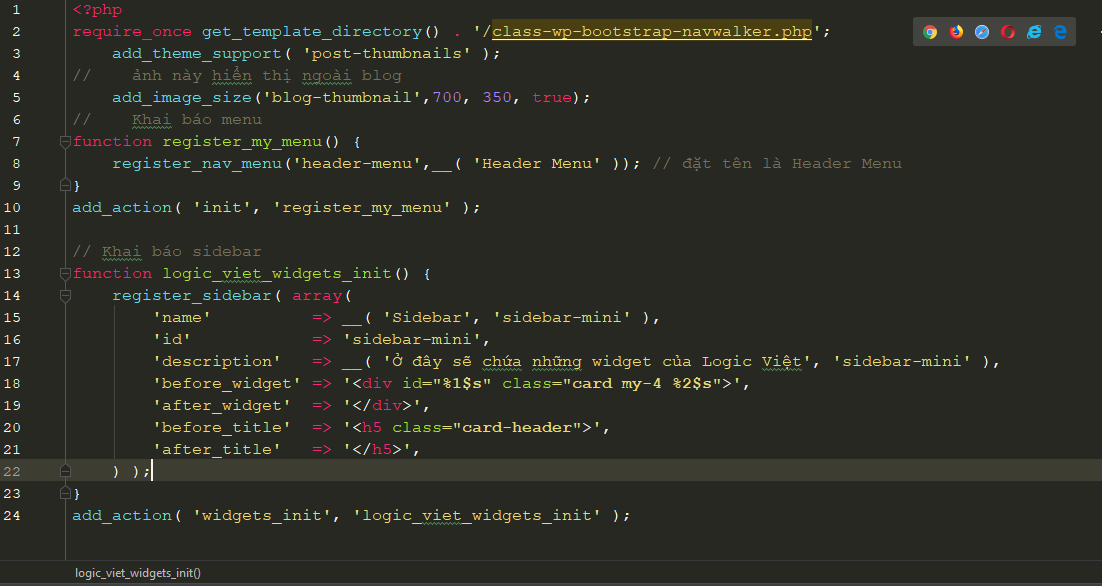Open preview in Edge browser
1102x586 pixels.
(1060, 32)
